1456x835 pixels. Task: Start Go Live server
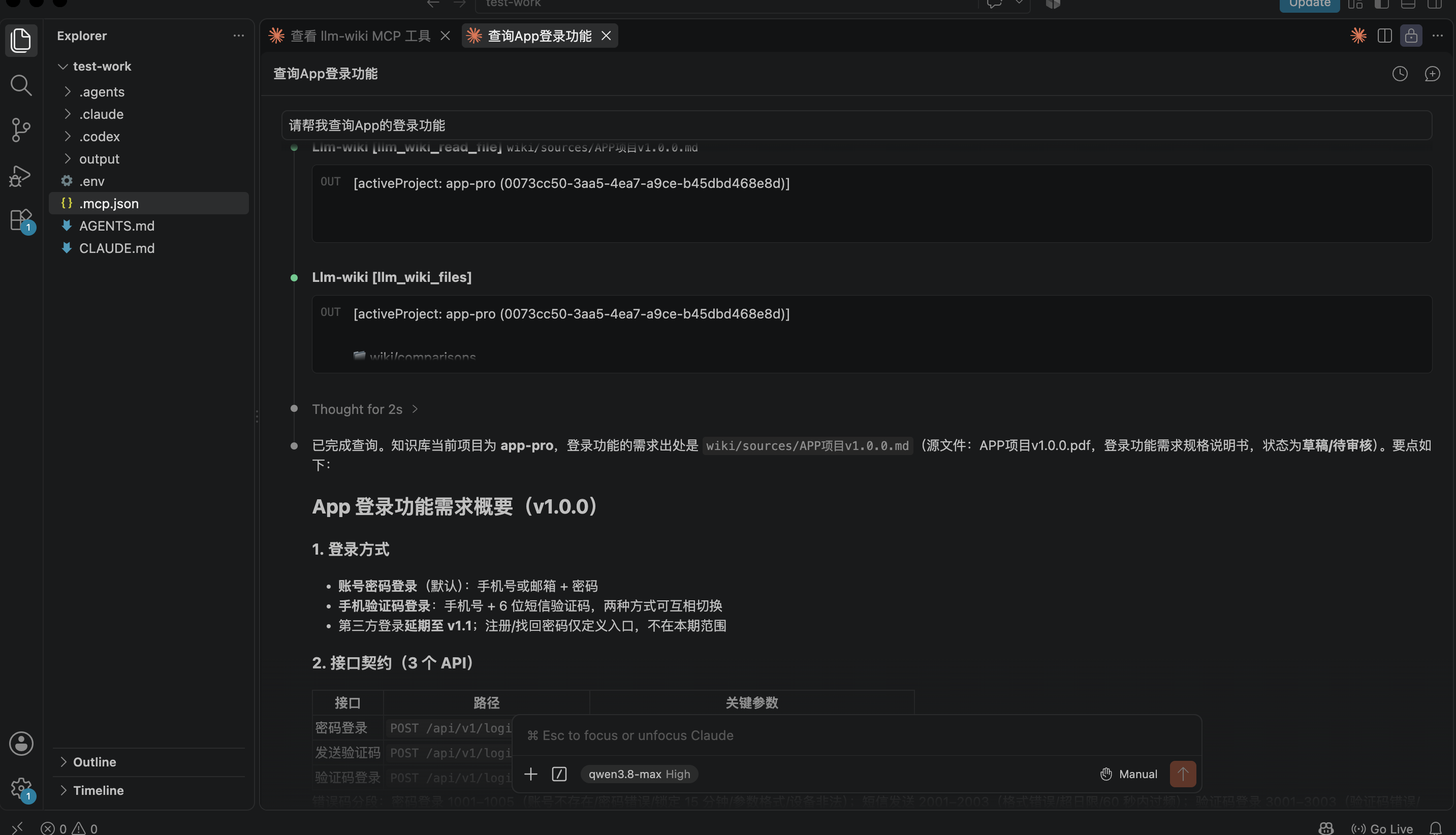(1382, 828)
